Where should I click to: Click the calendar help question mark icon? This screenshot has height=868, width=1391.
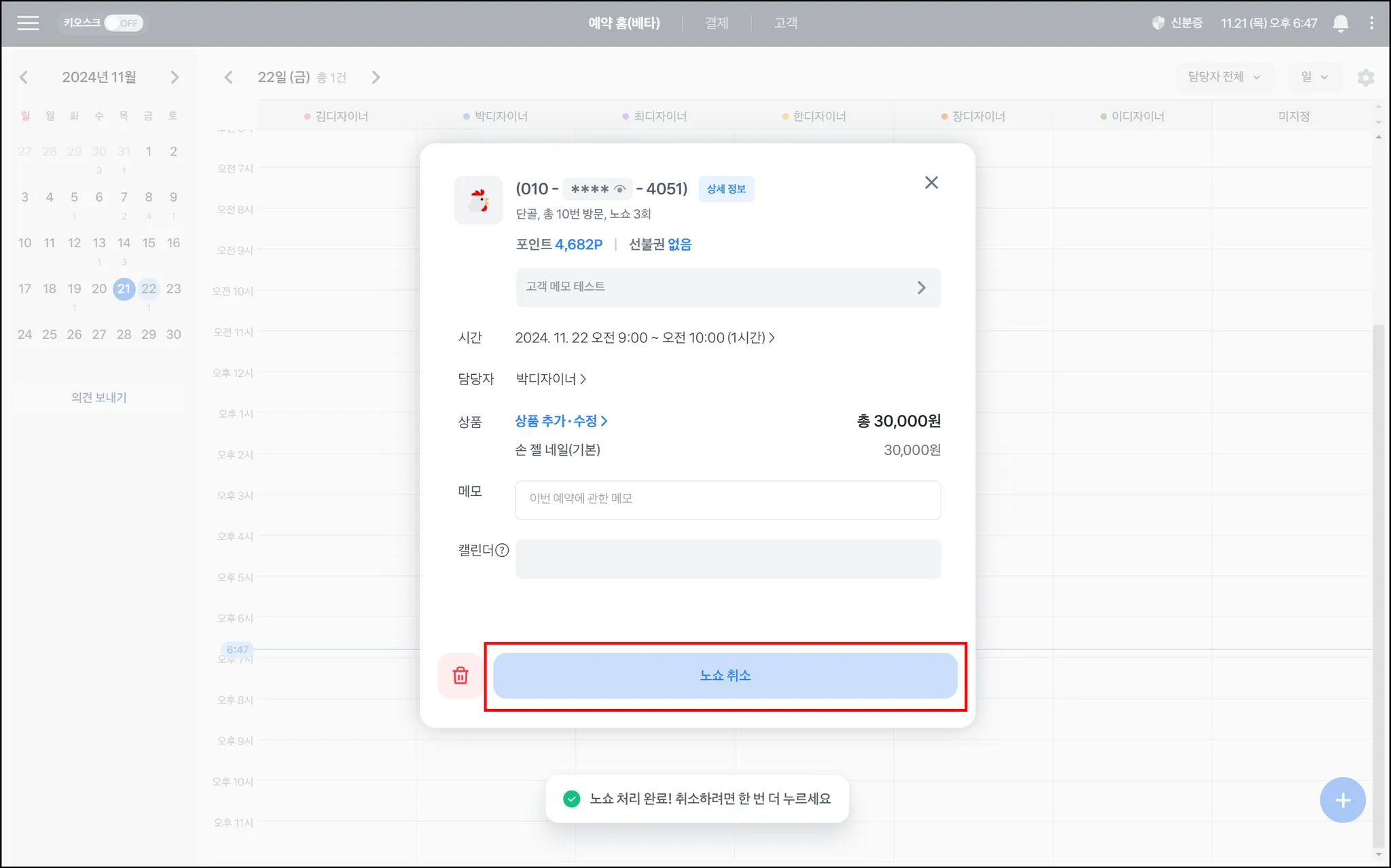pos(502,550)
